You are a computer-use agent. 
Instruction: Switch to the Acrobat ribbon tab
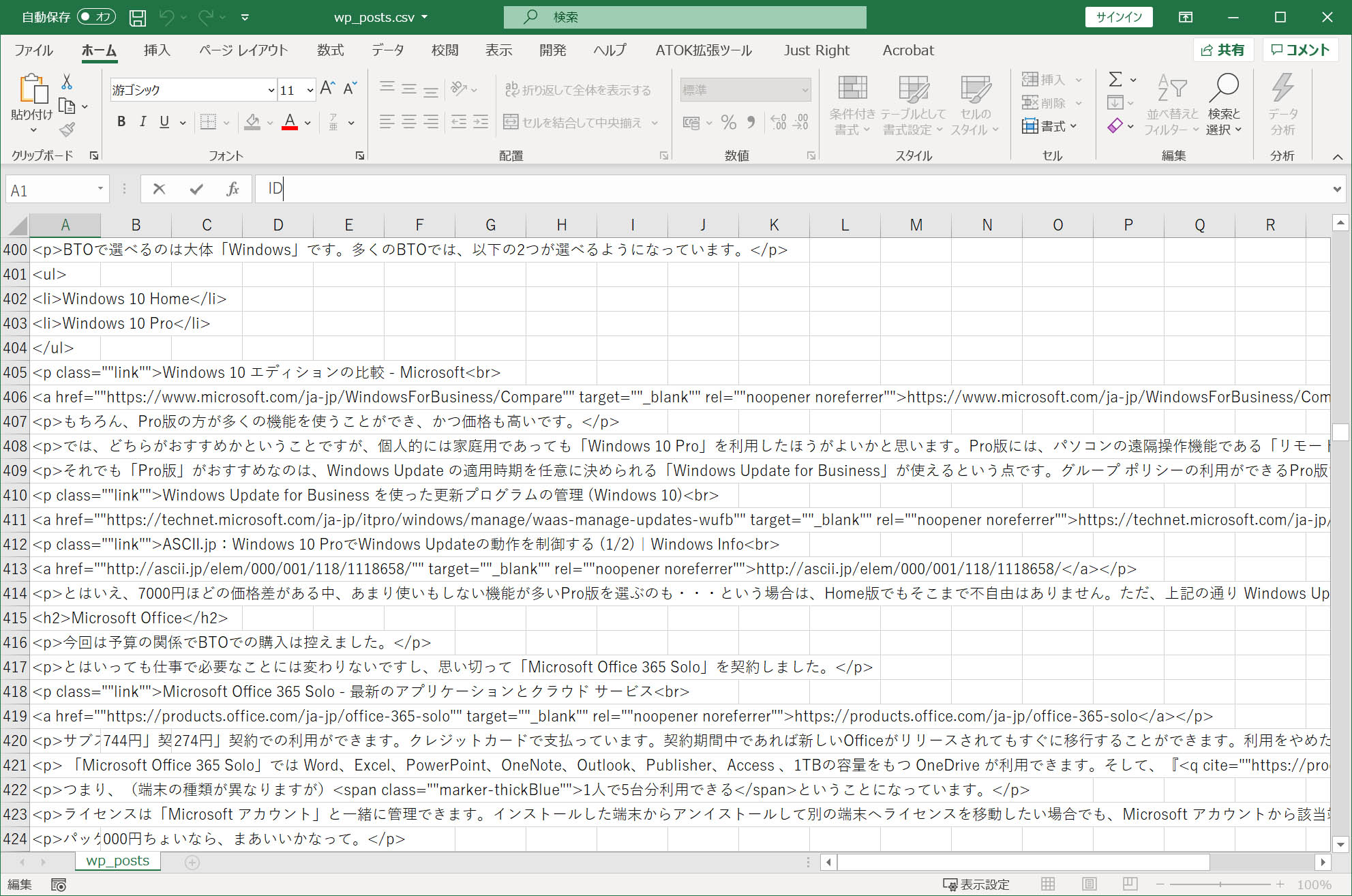point(908,50)
